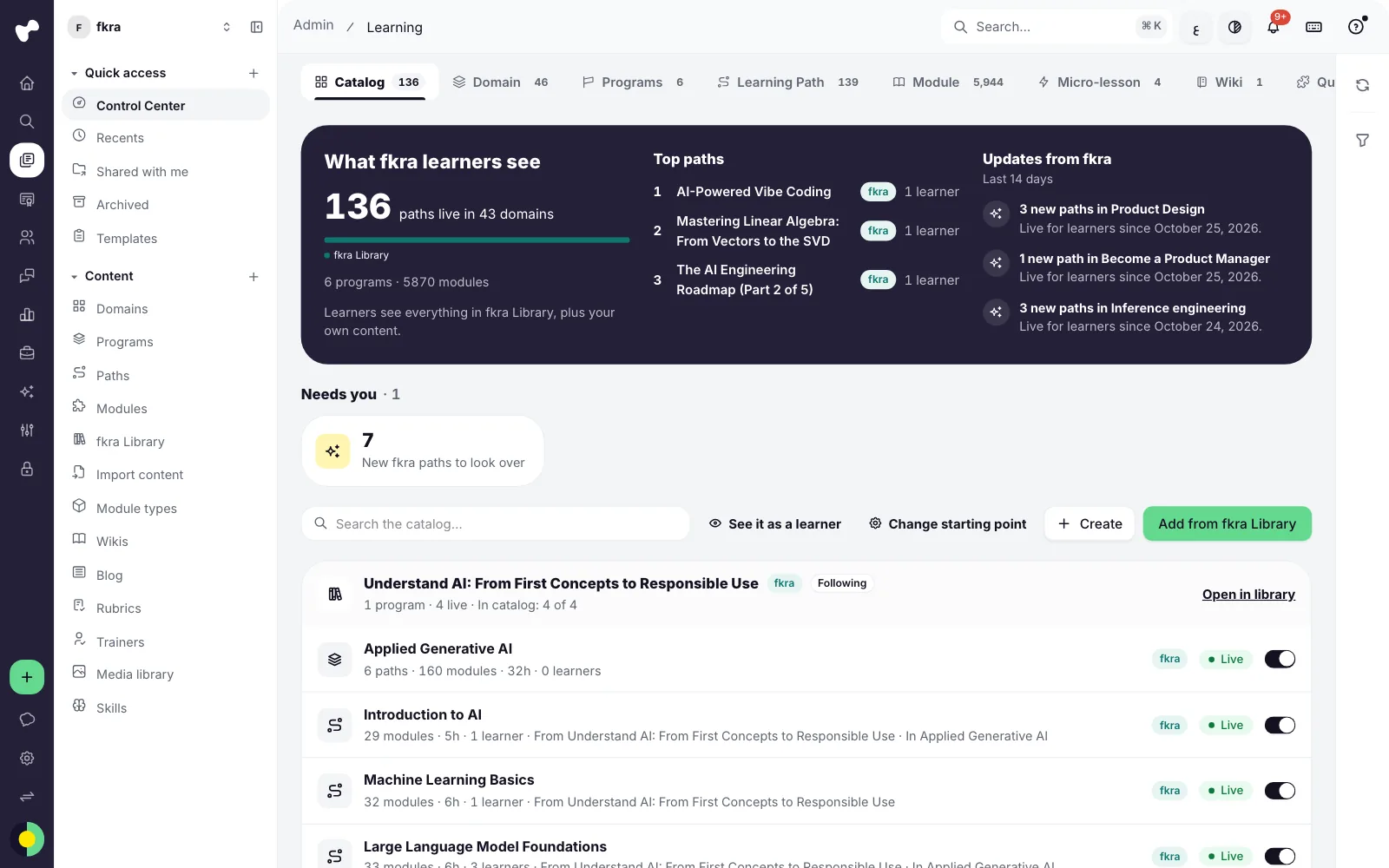Click the Search the catalog field
1389x868 pixels.
tap(495, 523)
